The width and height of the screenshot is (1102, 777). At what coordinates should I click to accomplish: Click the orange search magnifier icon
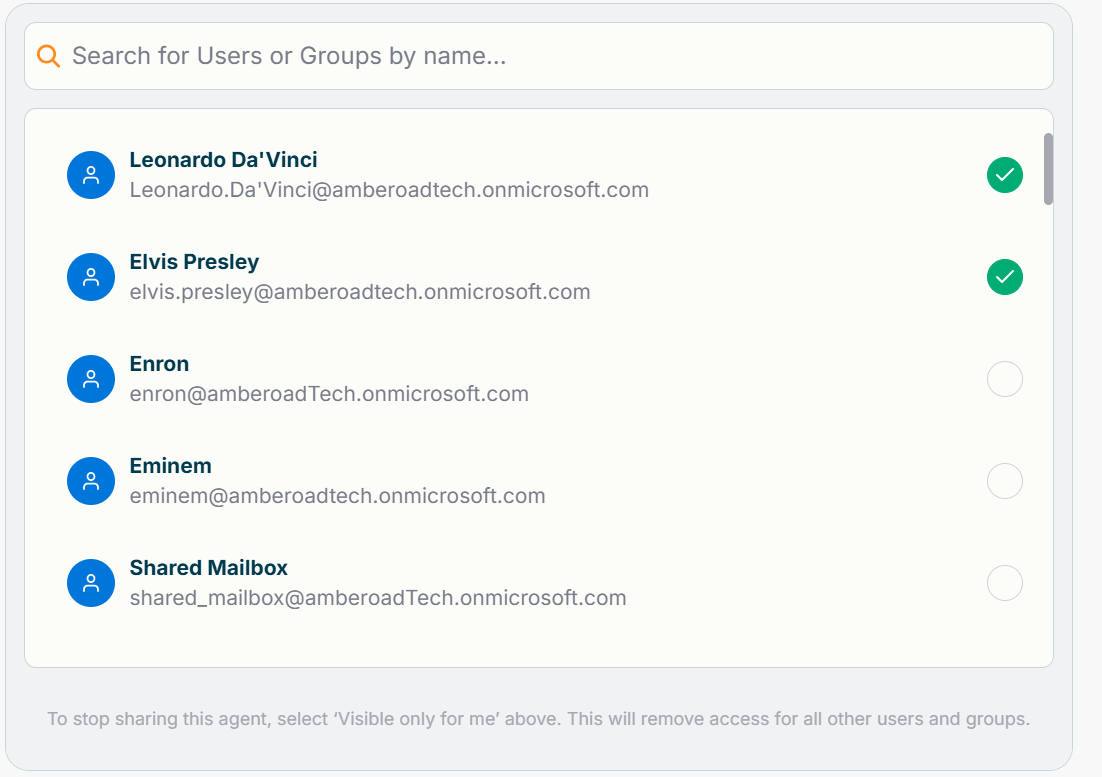[x=48, y=56]
